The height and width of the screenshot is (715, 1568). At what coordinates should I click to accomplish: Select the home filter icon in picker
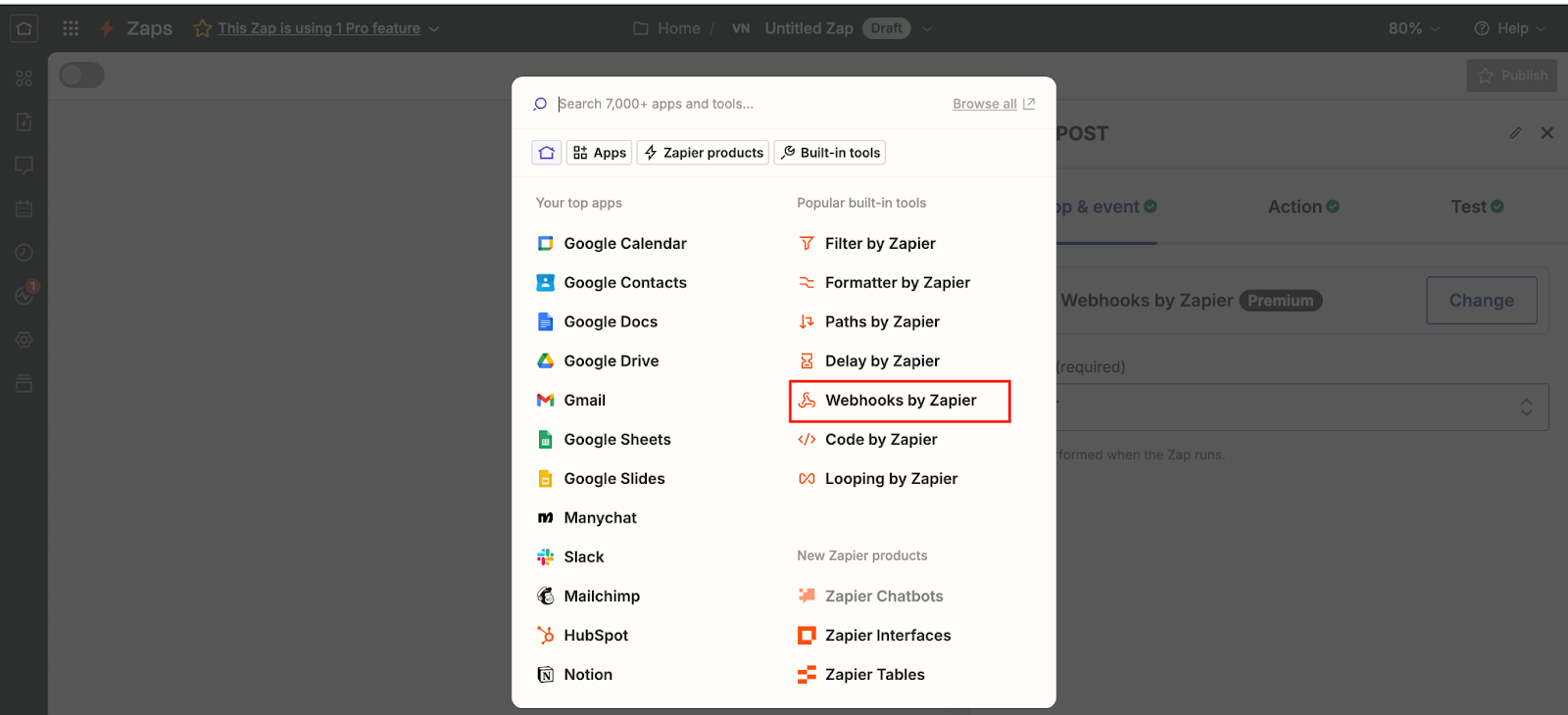click(x=547, y=153)
